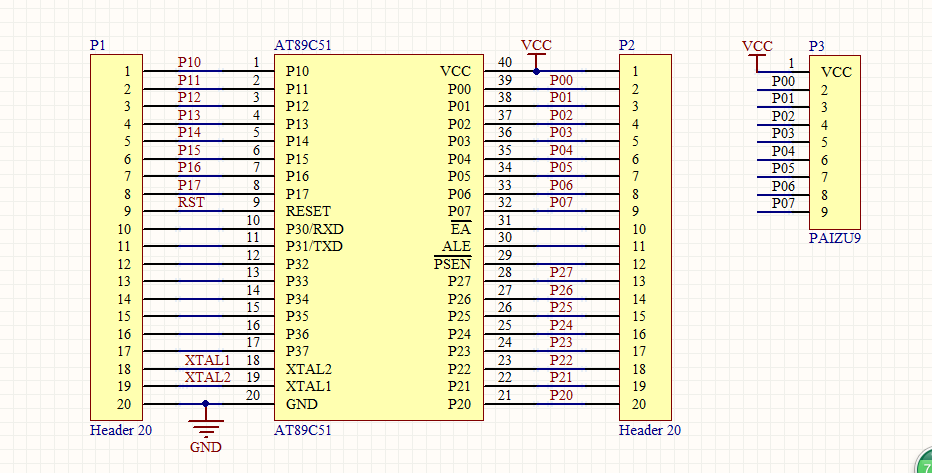Click the junction dot on VCC wire
This screenshot has width=932, height=473.
[x=536, y=71]
